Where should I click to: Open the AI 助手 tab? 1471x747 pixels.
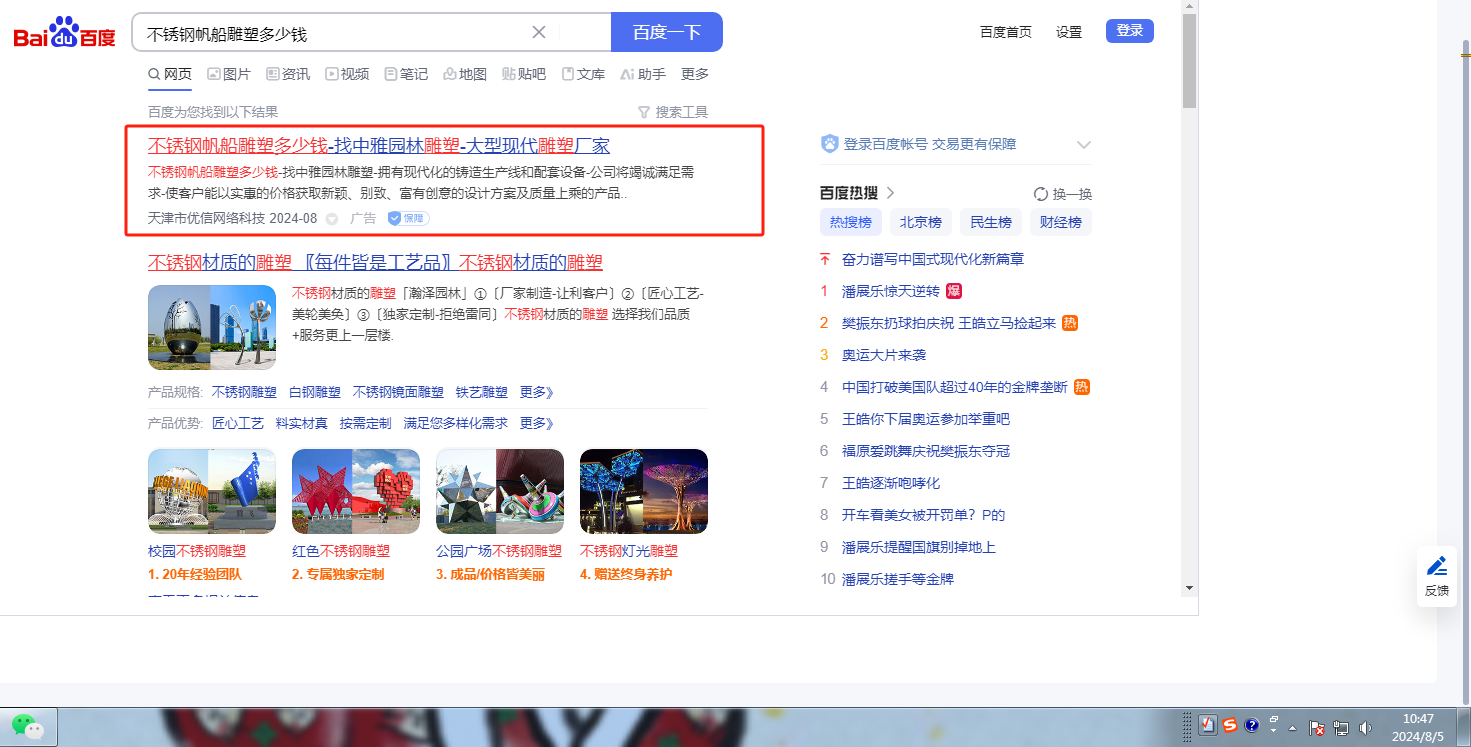point(643,74)
